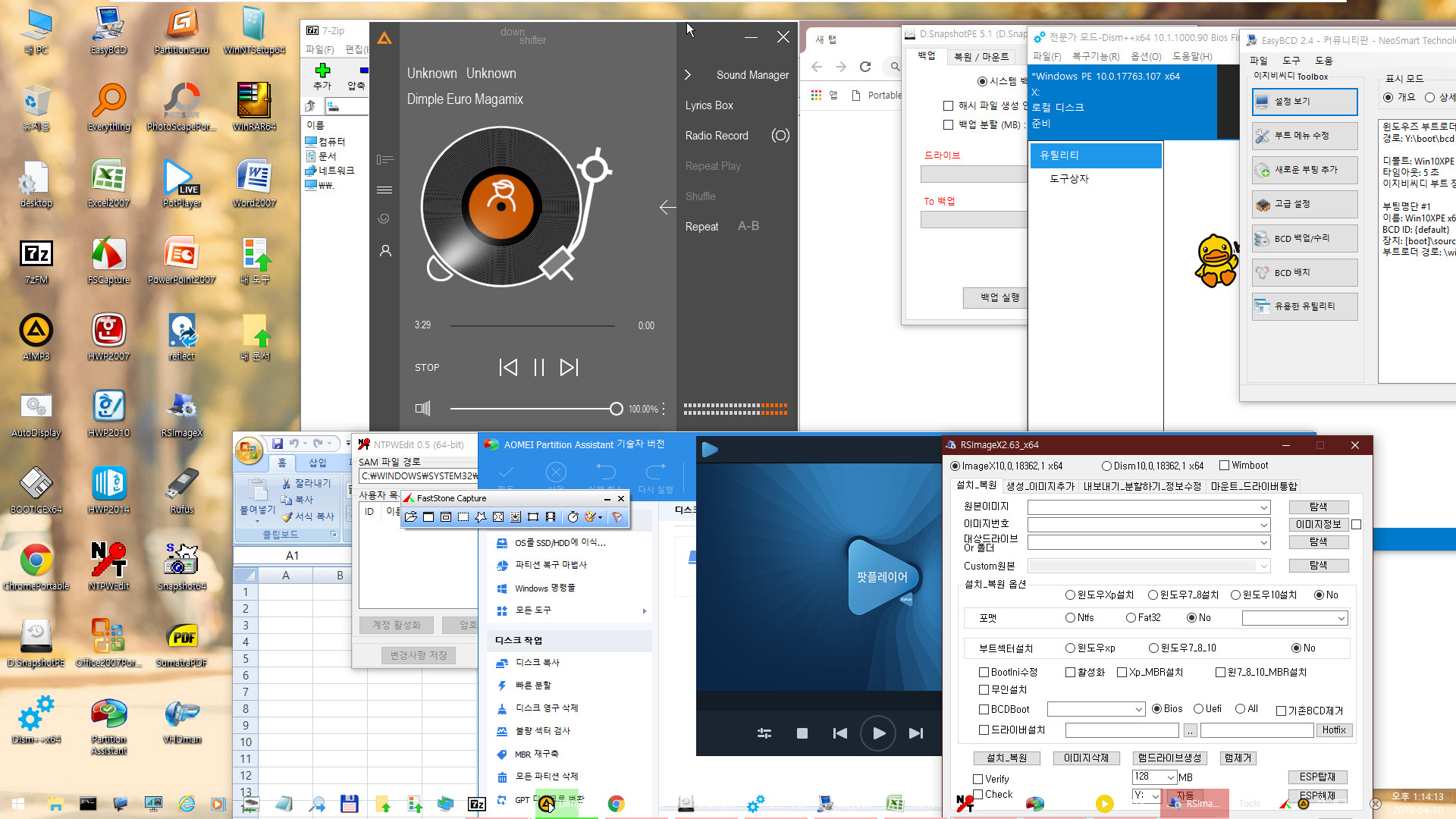
Task: Select FastStone capture full screen tool
Action: (498, 517)
